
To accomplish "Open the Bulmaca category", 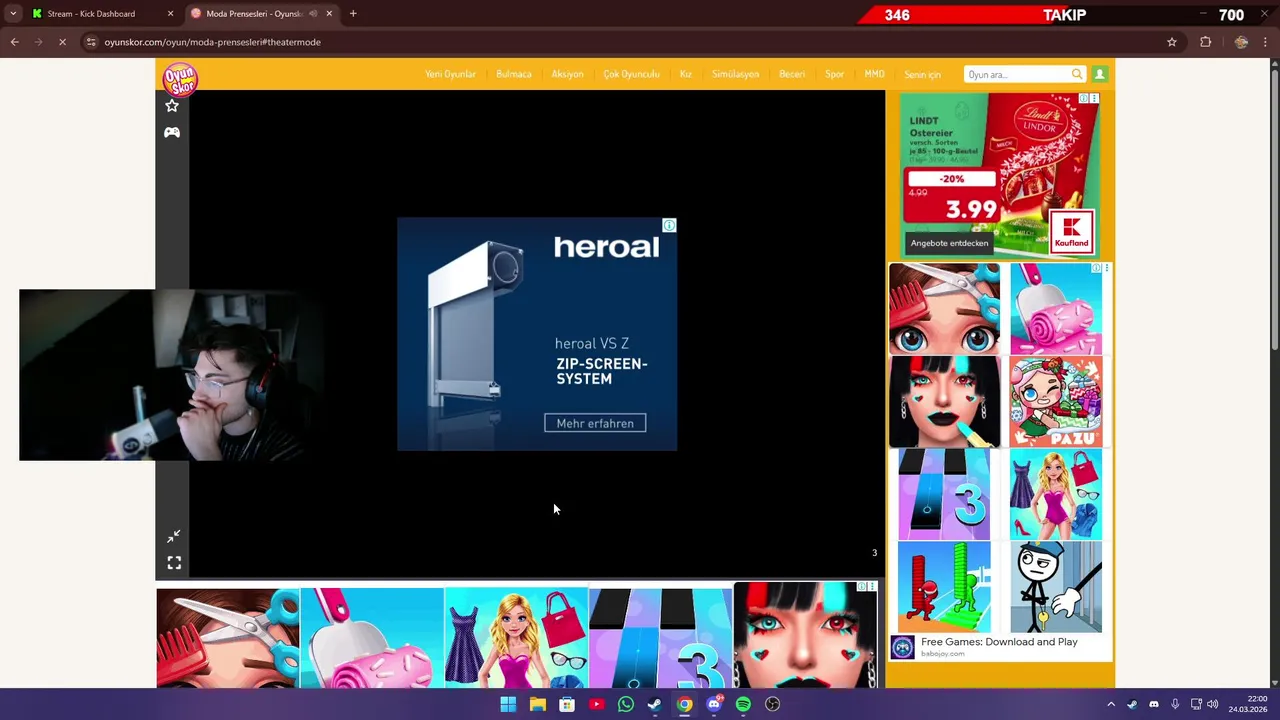I will point(514,74).
